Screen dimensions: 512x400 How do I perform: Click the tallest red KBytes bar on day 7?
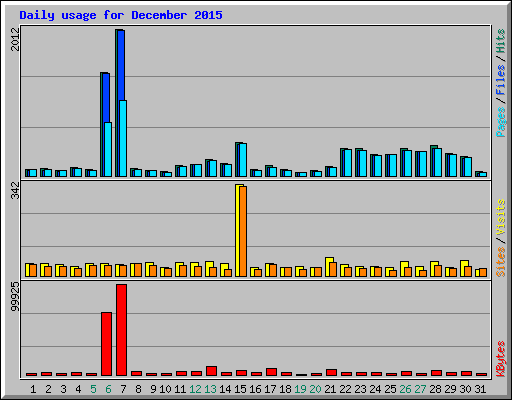coord(121,330)
